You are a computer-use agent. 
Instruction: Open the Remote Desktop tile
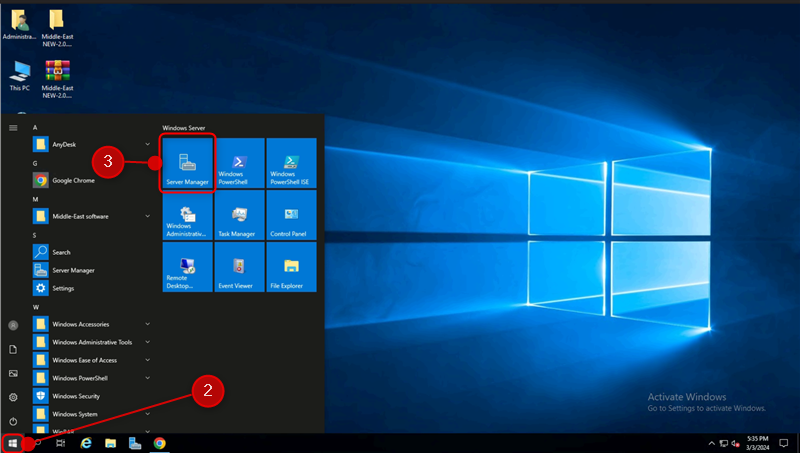187,267
